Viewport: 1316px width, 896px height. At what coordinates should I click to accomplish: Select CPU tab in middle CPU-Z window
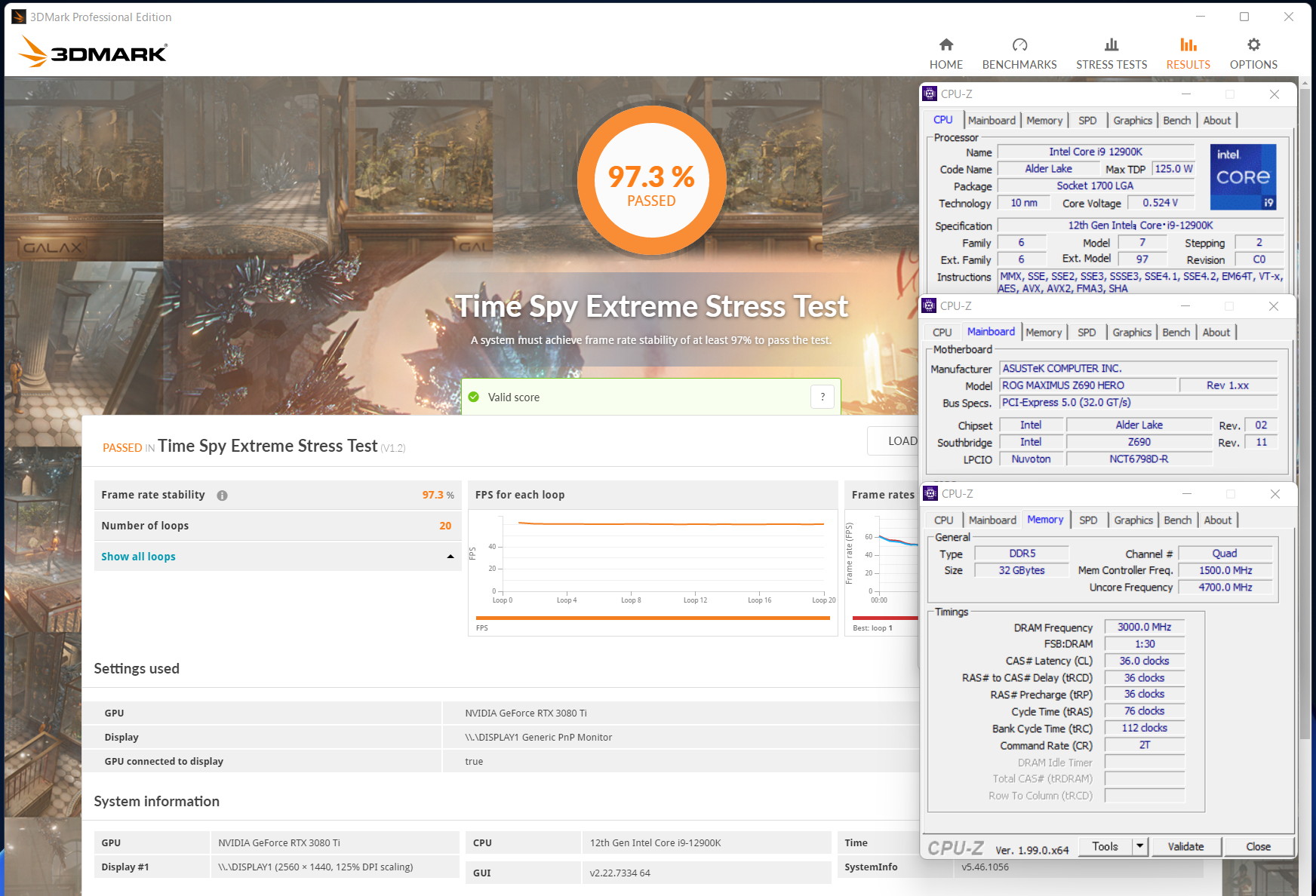point(942,333)
